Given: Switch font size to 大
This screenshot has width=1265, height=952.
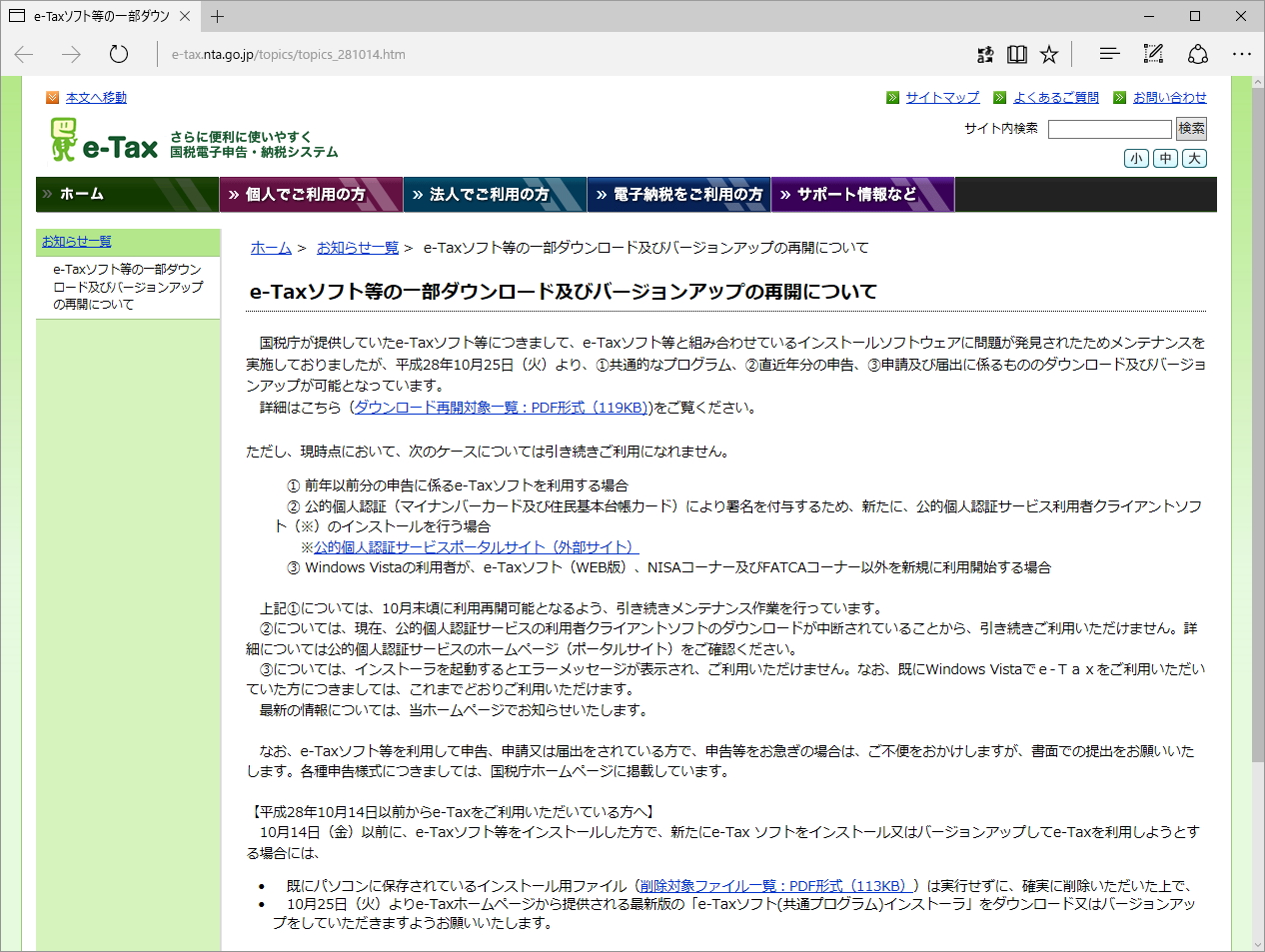Looking at the screenshot, I should (x=1194, y=158).
